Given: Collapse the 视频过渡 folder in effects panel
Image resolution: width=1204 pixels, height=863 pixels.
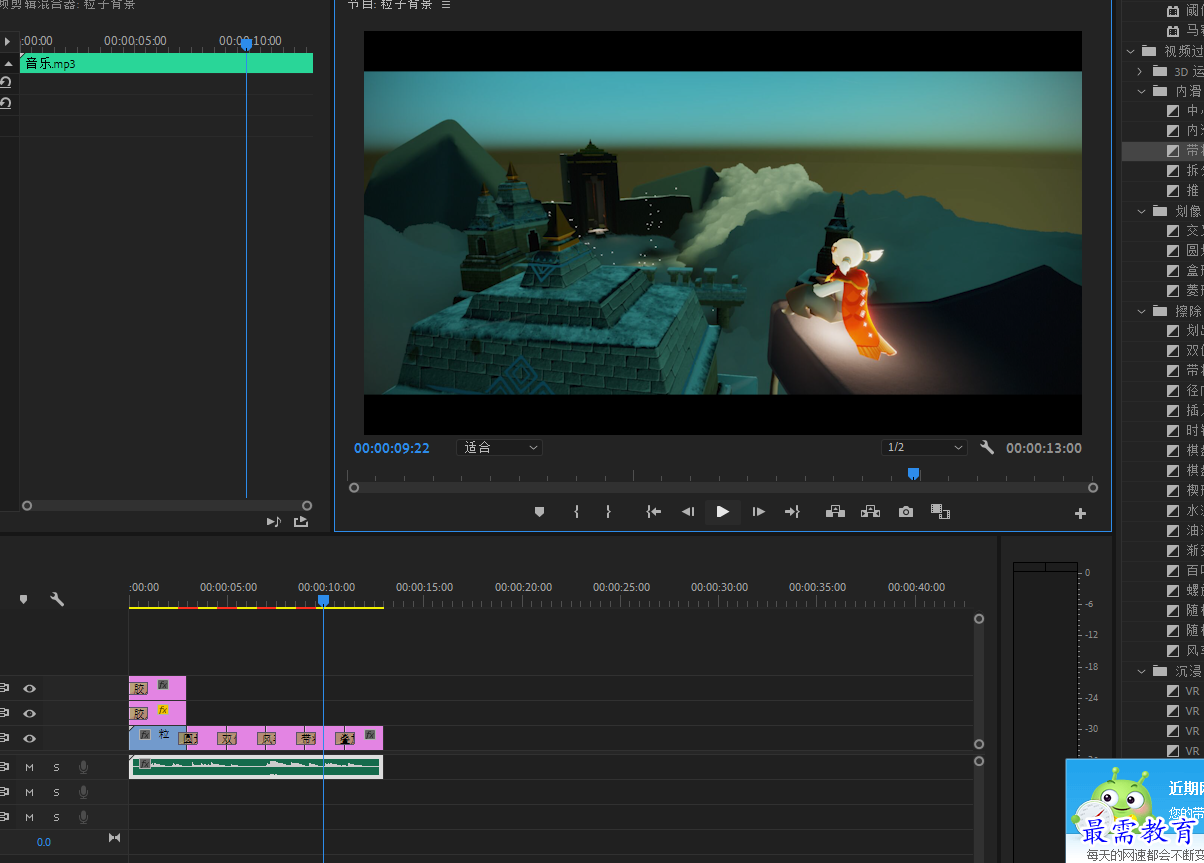Looking at the screenshot, I should (1131, 51).
